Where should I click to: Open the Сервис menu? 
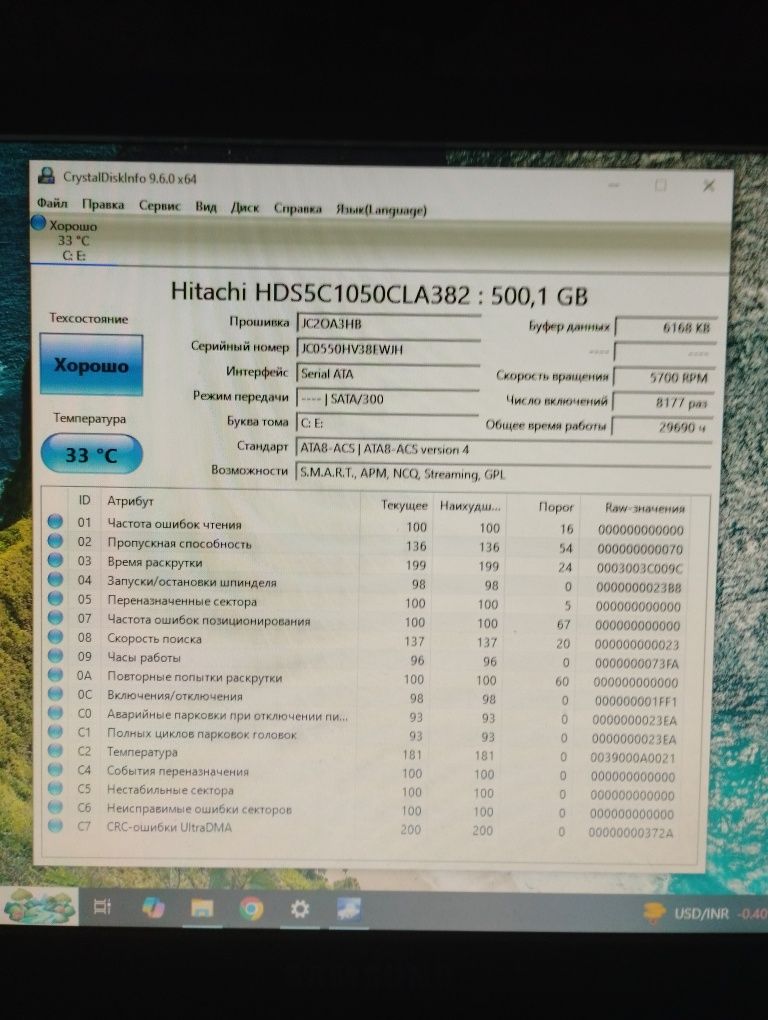click(x=159, y=206)
